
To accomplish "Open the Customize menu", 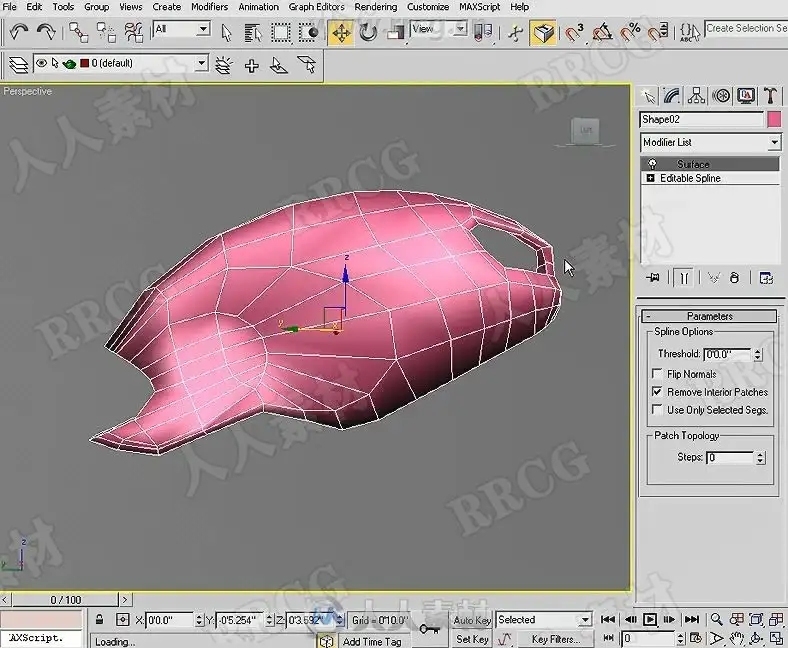I will [x=428, y=7].
